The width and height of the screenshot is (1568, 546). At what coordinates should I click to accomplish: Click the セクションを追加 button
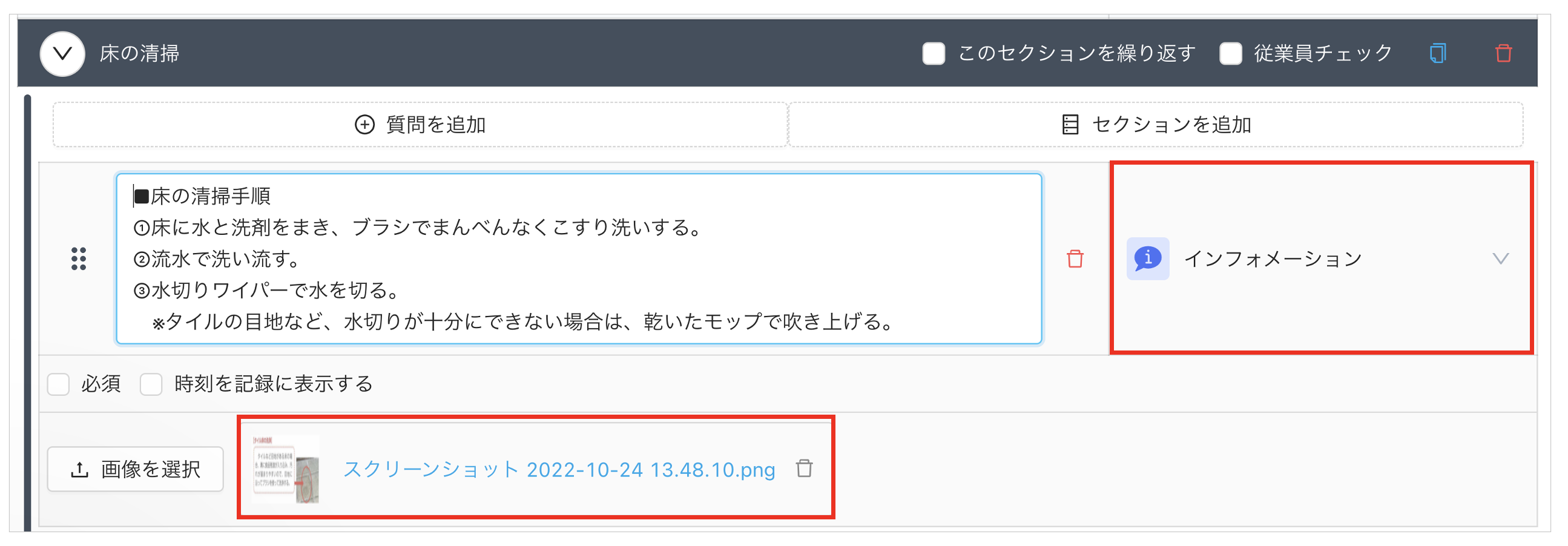[x=1155, y=125]
